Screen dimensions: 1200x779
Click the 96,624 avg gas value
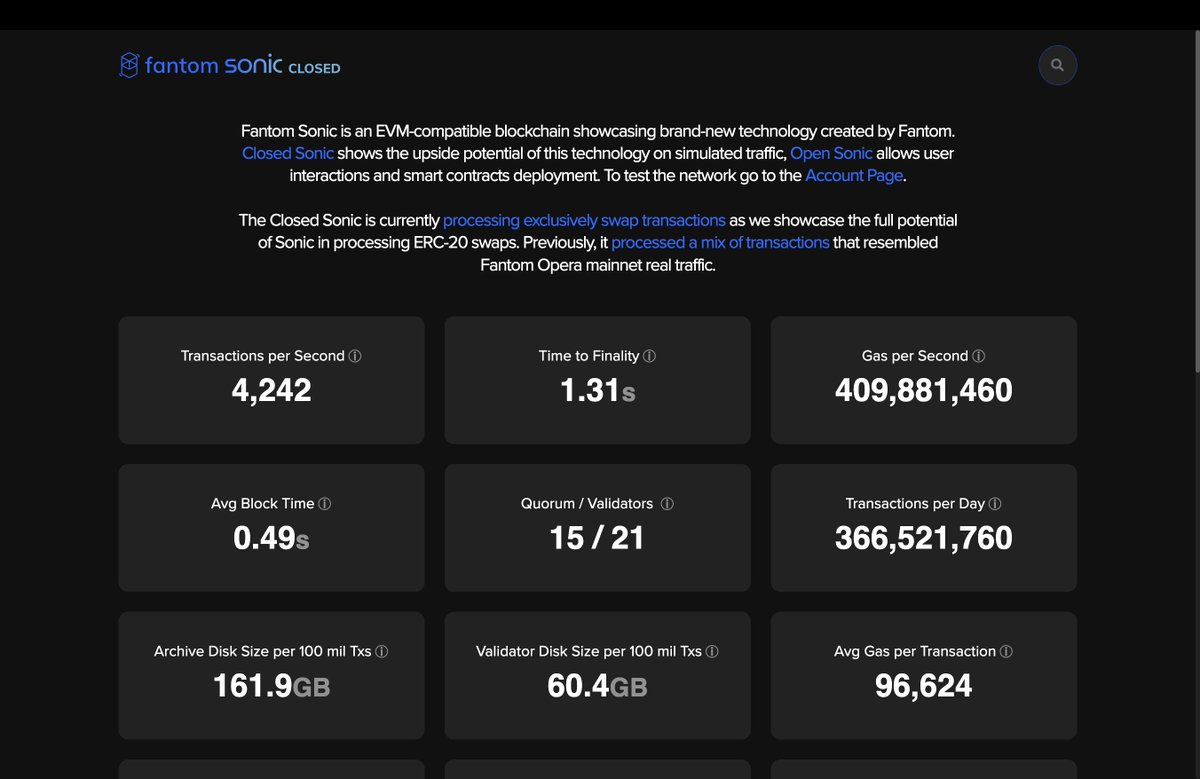coord(924,686)
